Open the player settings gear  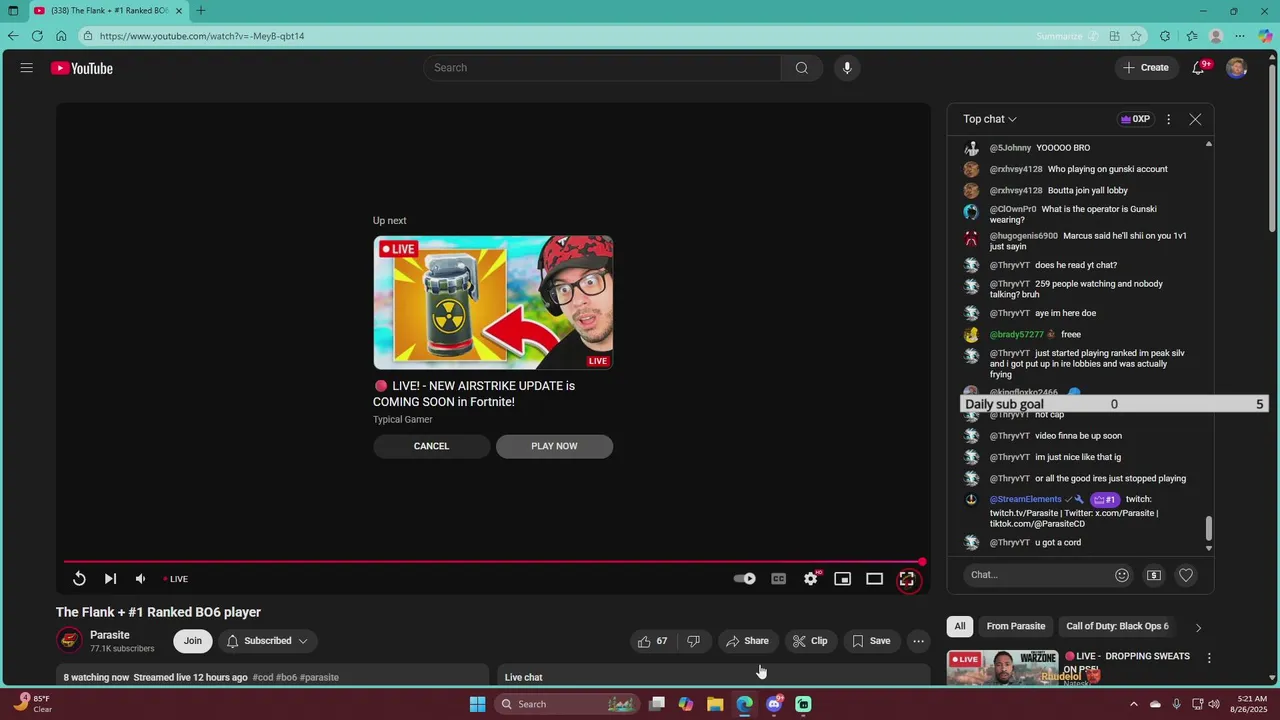pyautogui.click(x=811, y=579)
